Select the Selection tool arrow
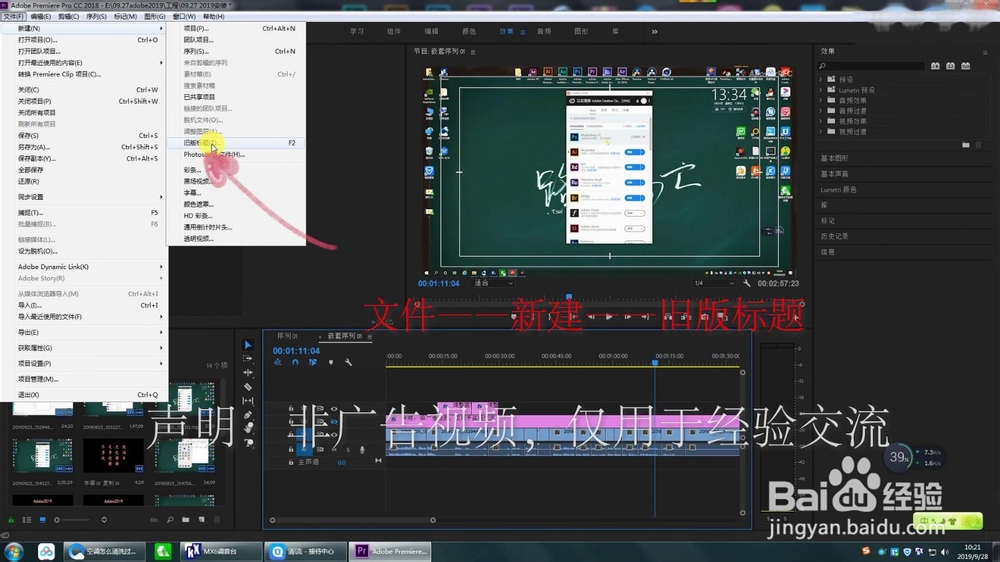Screen dimensions: 1000x562 (x=248, y=345)
